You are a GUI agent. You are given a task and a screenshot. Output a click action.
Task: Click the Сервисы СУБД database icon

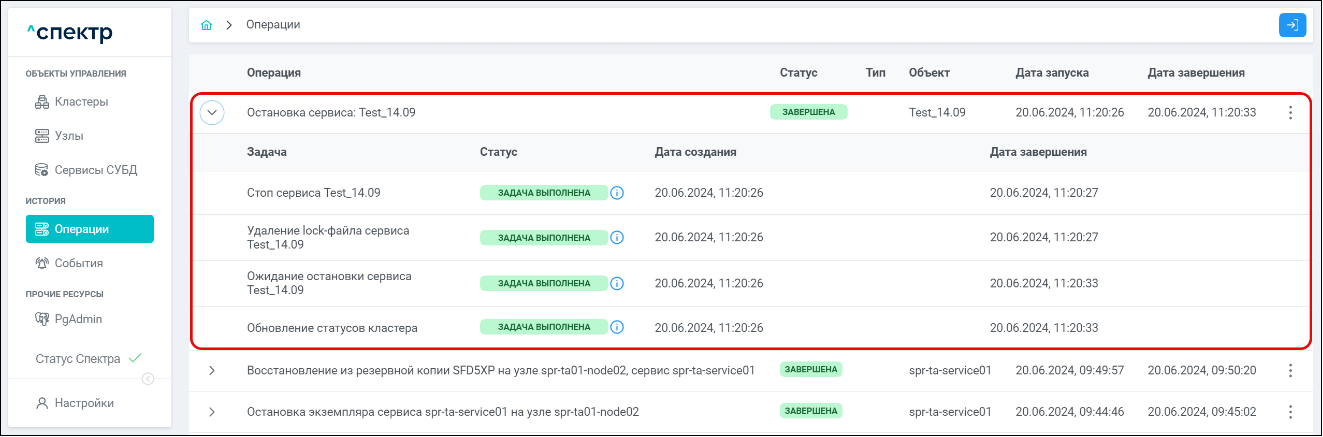42,169
